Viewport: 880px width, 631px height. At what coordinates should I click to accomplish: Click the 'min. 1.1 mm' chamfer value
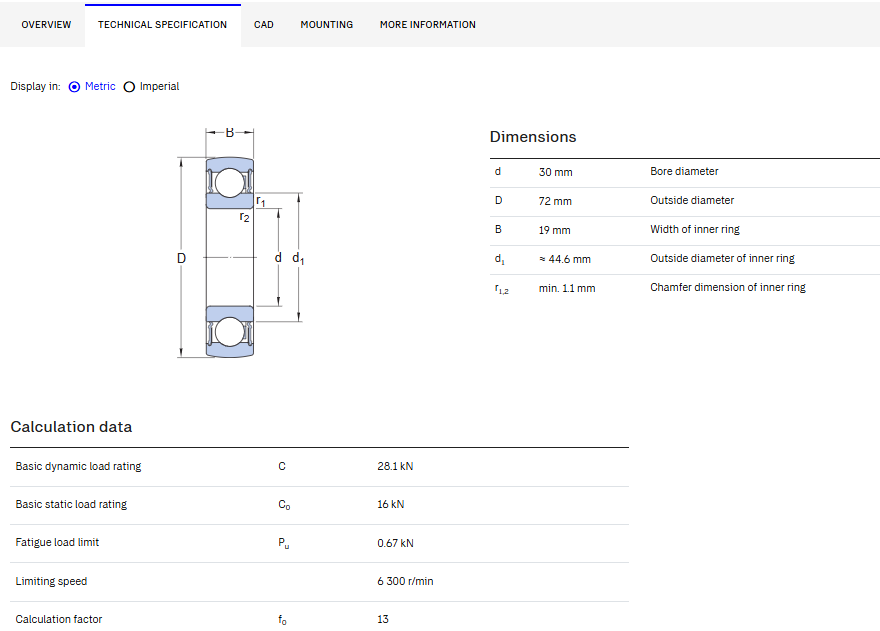coord(567,288)
